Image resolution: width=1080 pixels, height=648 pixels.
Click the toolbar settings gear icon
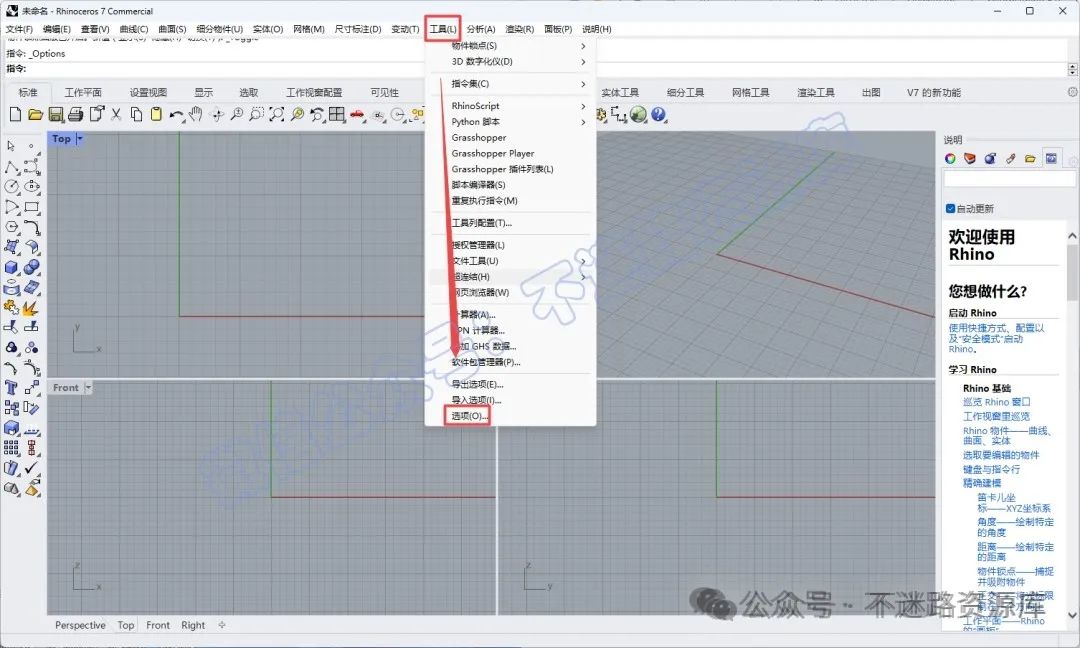(1072, 92)
